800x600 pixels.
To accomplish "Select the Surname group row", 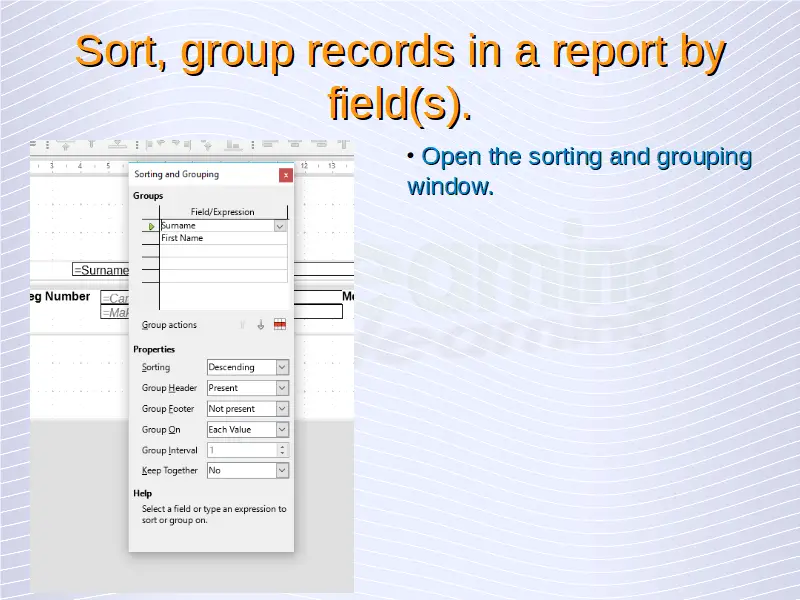I will 217,226.
